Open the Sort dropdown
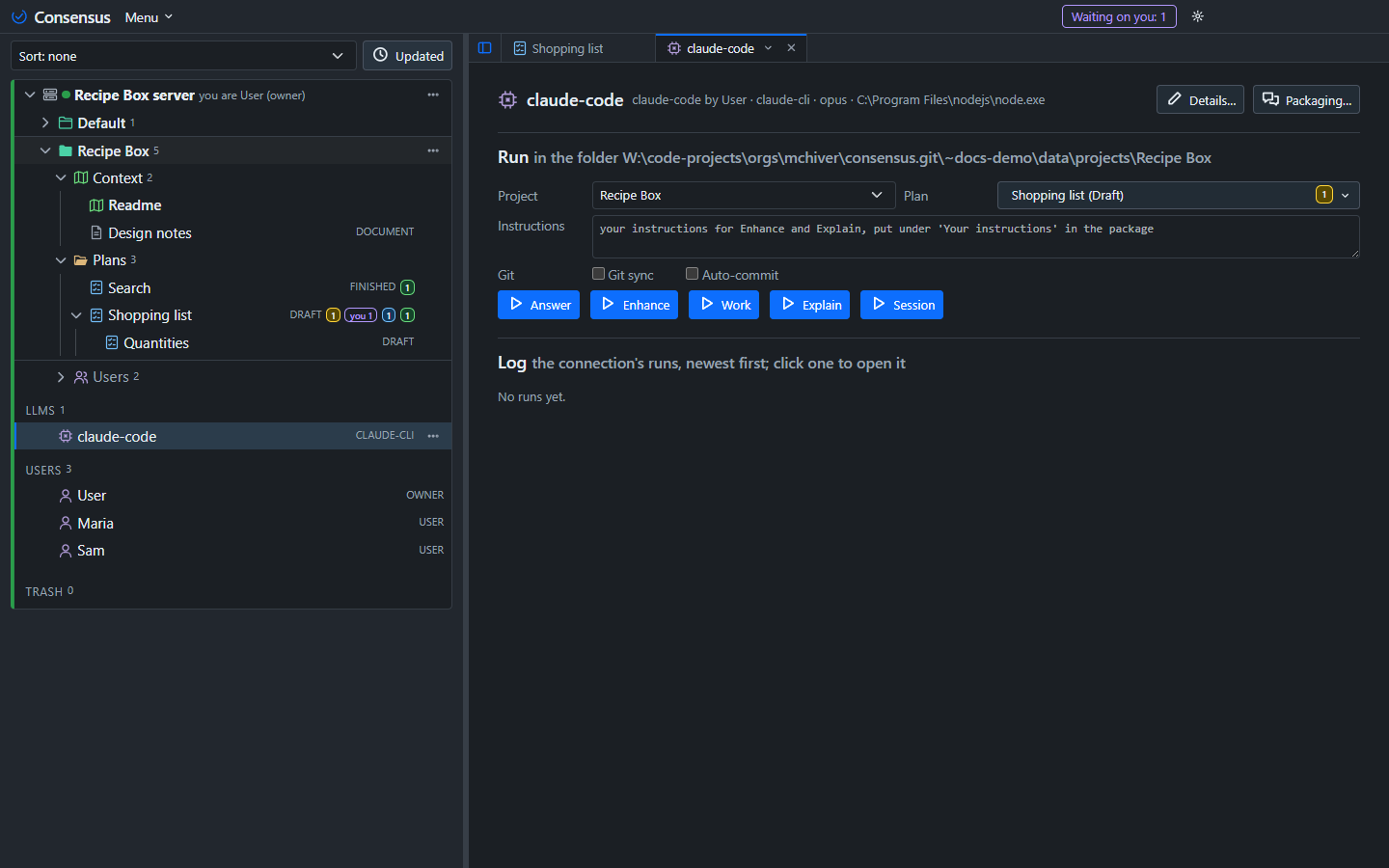 (183, 56)
